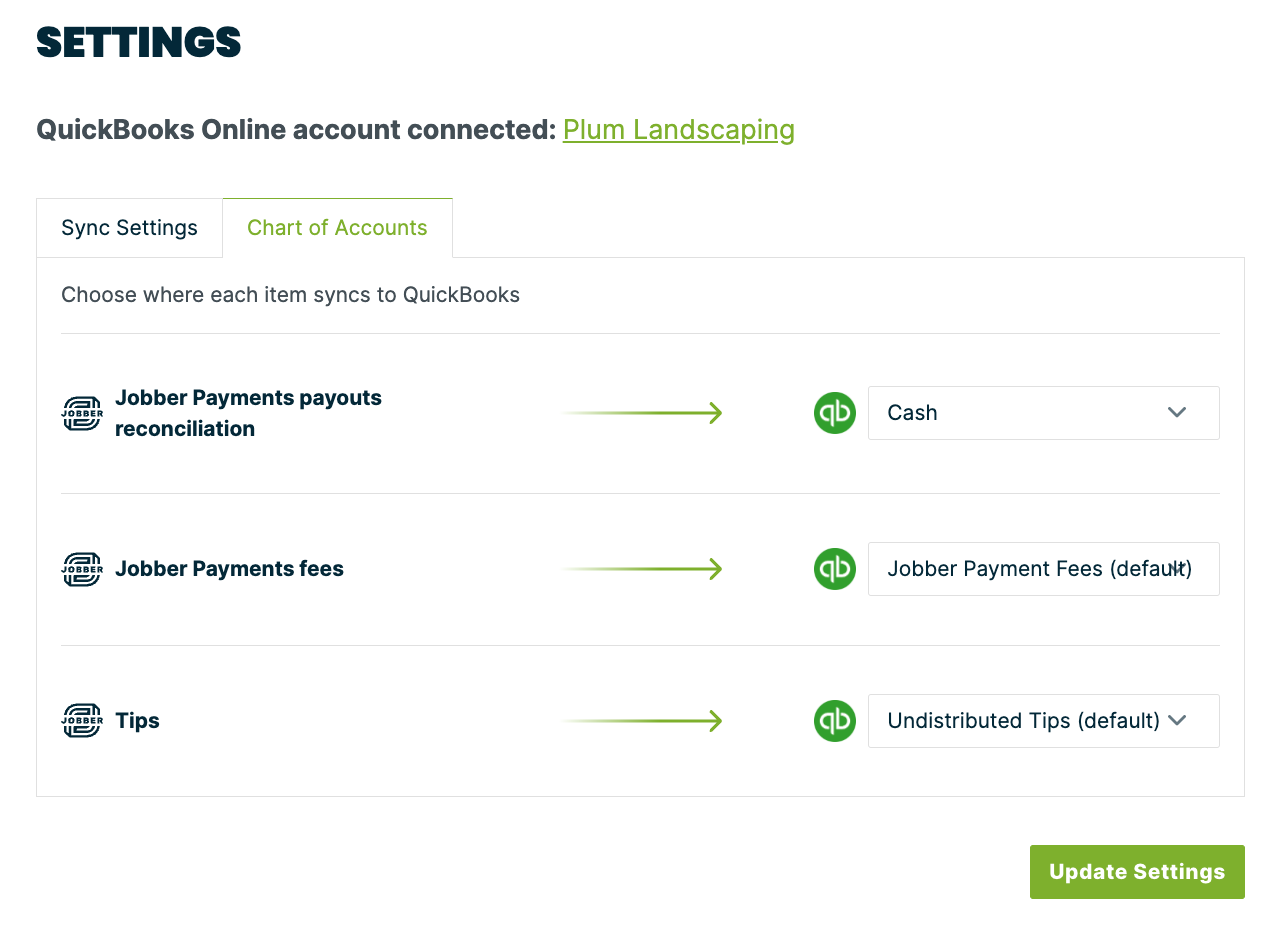
Task: Click the Jobber logo beside payouts reconciliation
Action: coord(82,413)
